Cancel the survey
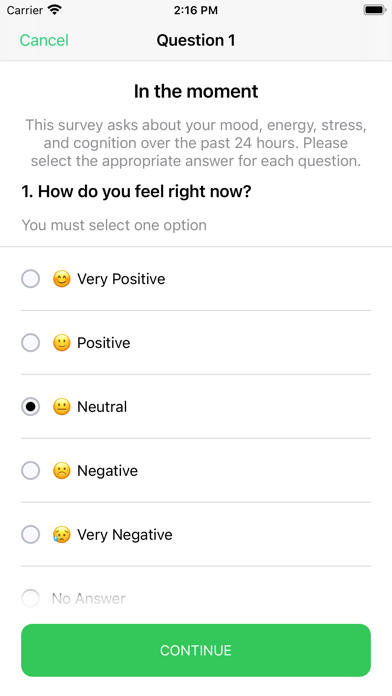The width and height of the screenshot is (392, 696). [44, 40]
